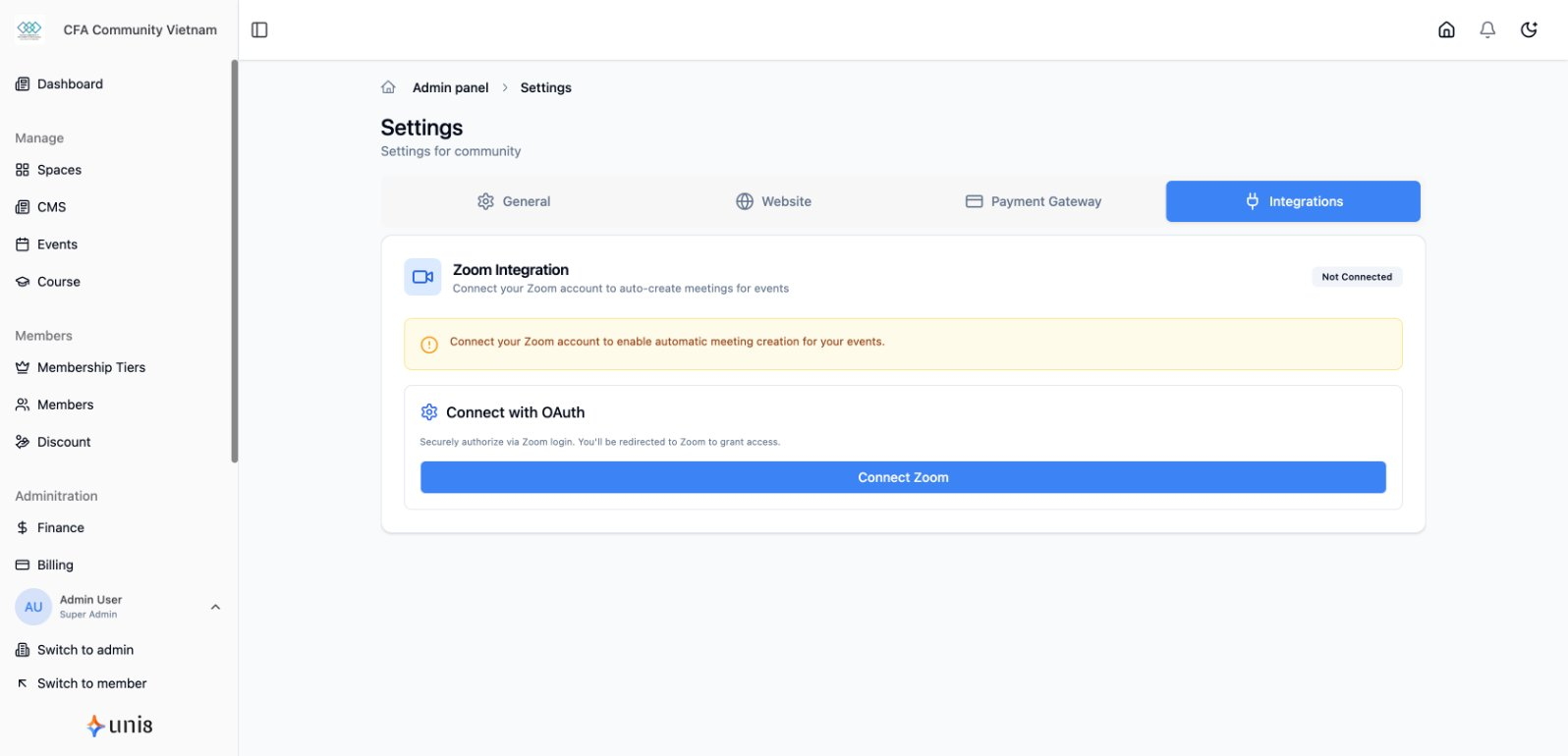1568x756 pixels.
Task: Switch to dark mode moon icon
Action: (x=1529, y=29)
